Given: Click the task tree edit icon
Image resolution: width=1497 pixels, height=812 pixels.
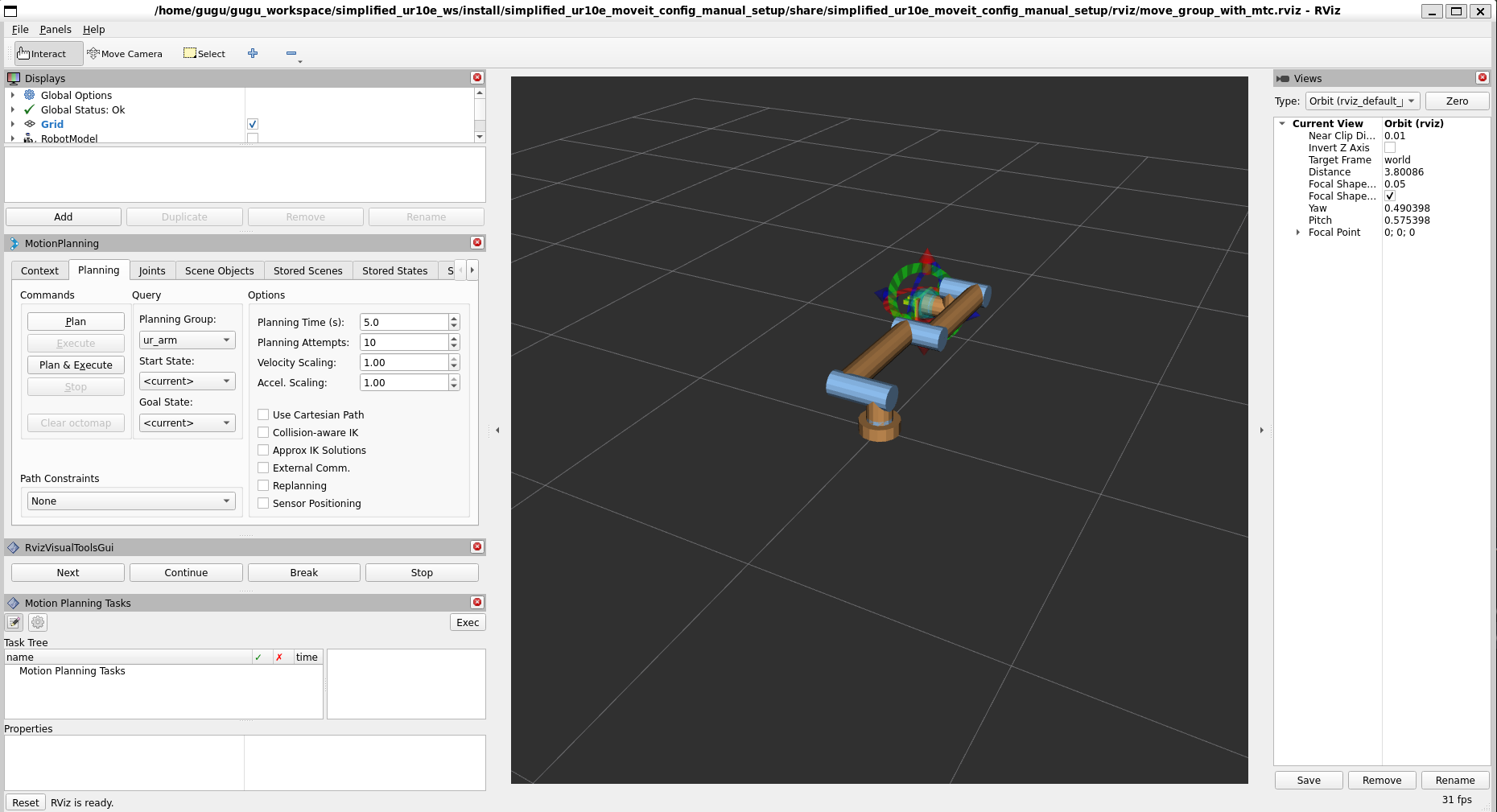Looking at the screenshot, I should (14, 622).
